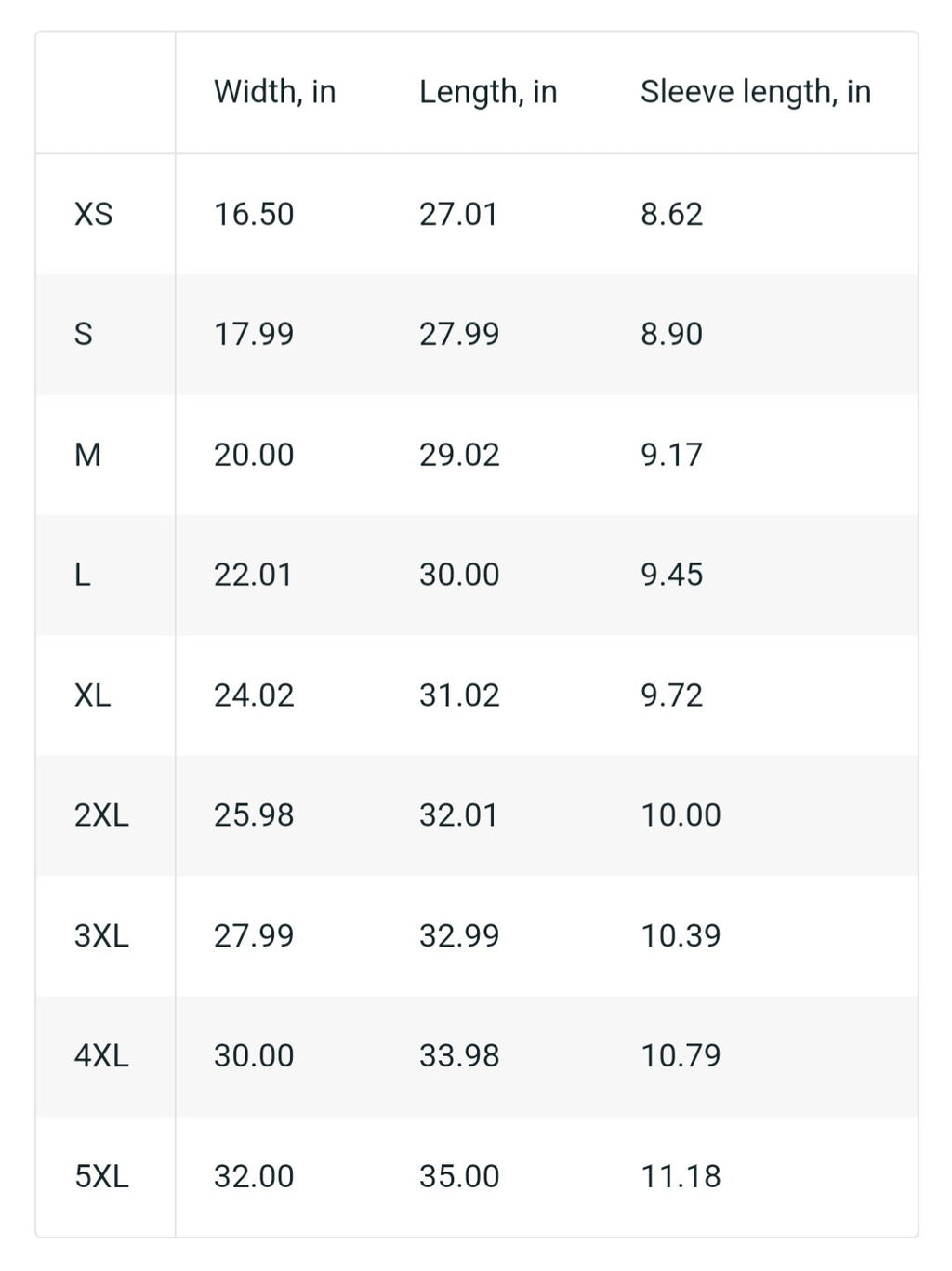Click the 35.00 length value for 5XL
This screenshot has width=952, height=1271.
[459, 1176]
